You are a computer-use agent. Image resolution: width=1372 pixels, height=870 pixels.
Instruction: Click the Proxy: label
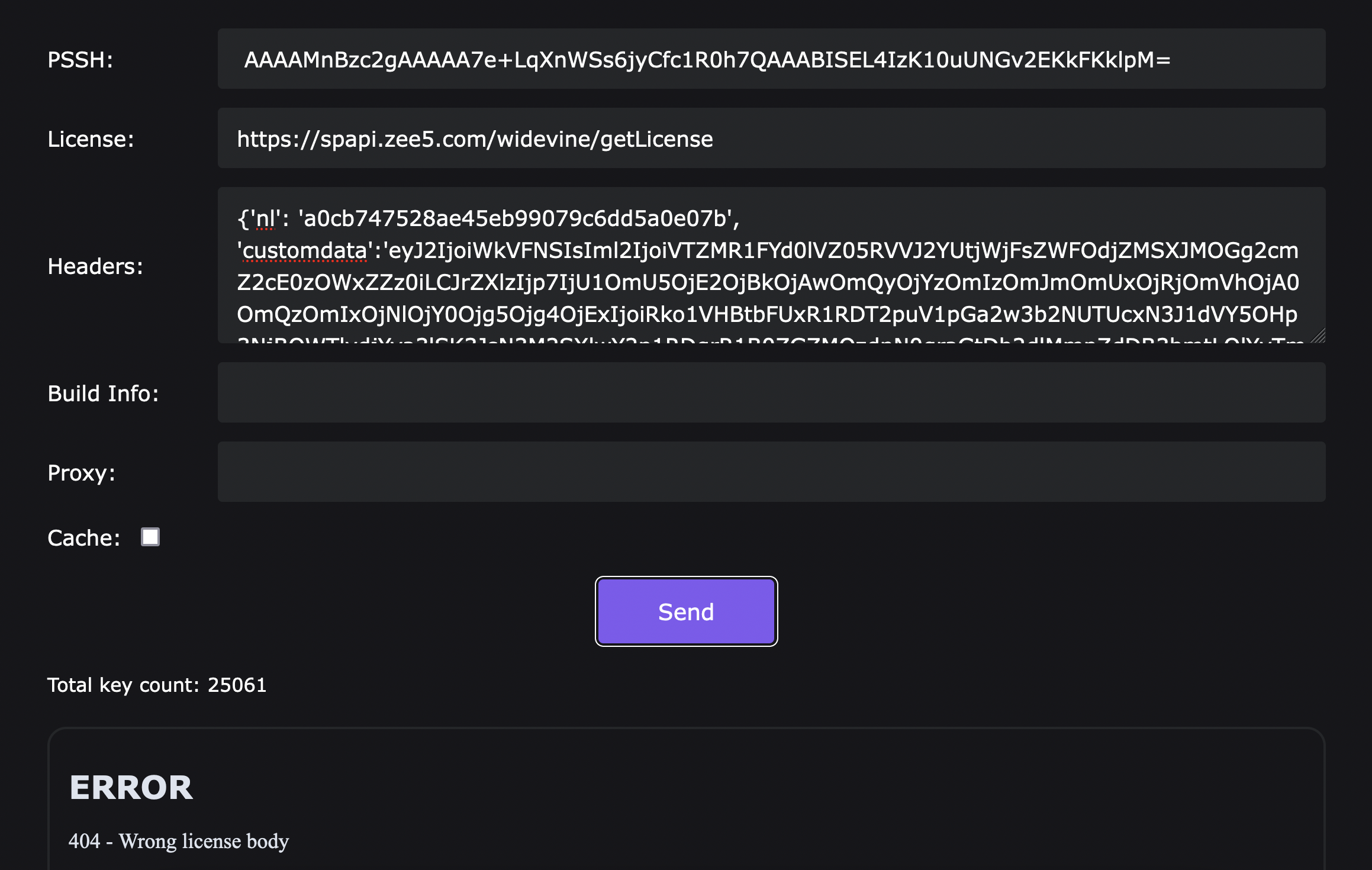pos(81,473)
